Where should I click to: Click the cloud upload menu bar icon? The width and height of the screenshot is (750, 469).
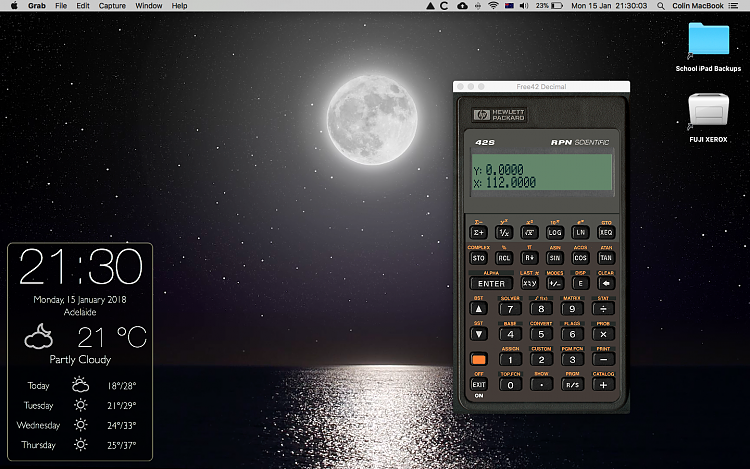[x=462, y=6]
